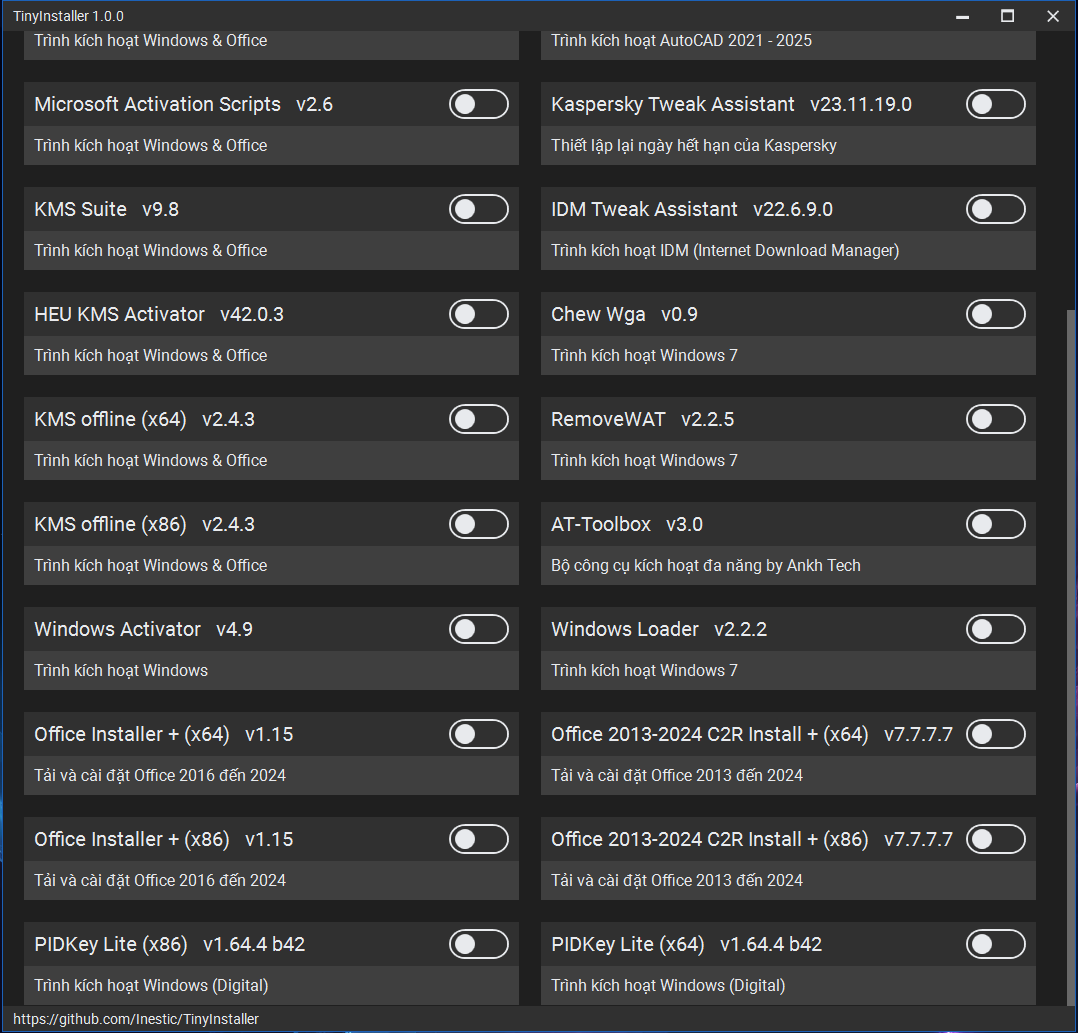This screenshot has height=1033, width=1078.
Task: Select the Microsoft Activation Scripts title text
Action: click(x=157, y=104)
